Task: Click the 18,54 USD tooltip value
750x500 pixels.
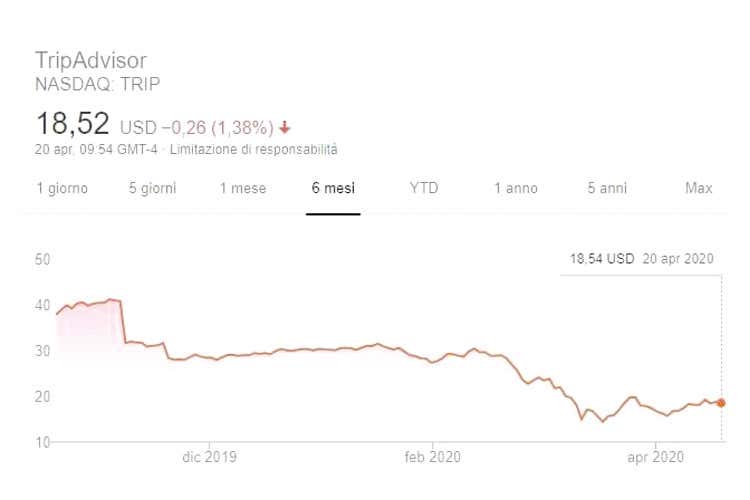Action: 602,258
